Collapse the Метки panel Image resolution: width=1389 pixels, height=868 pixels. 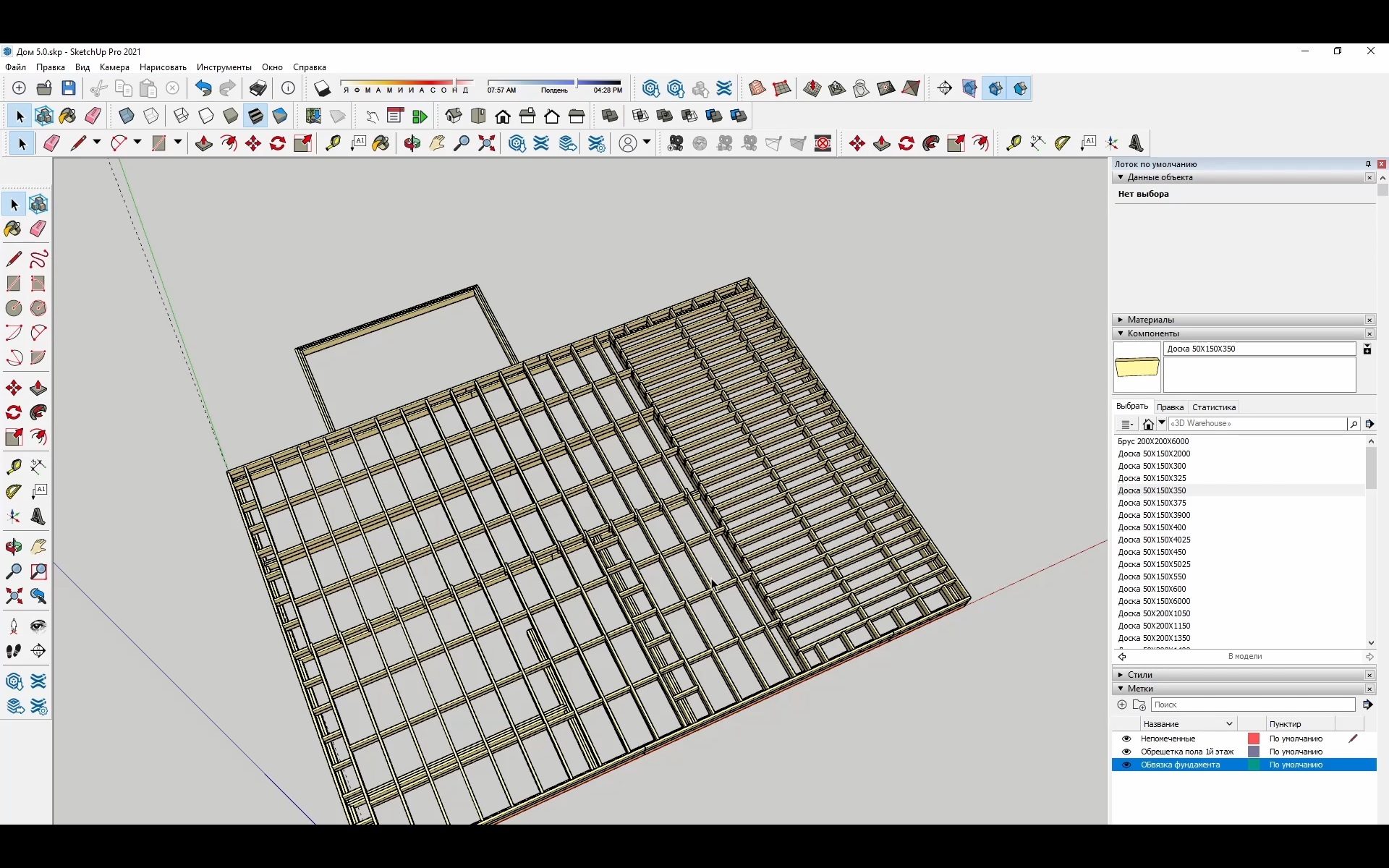(1121, 689)
